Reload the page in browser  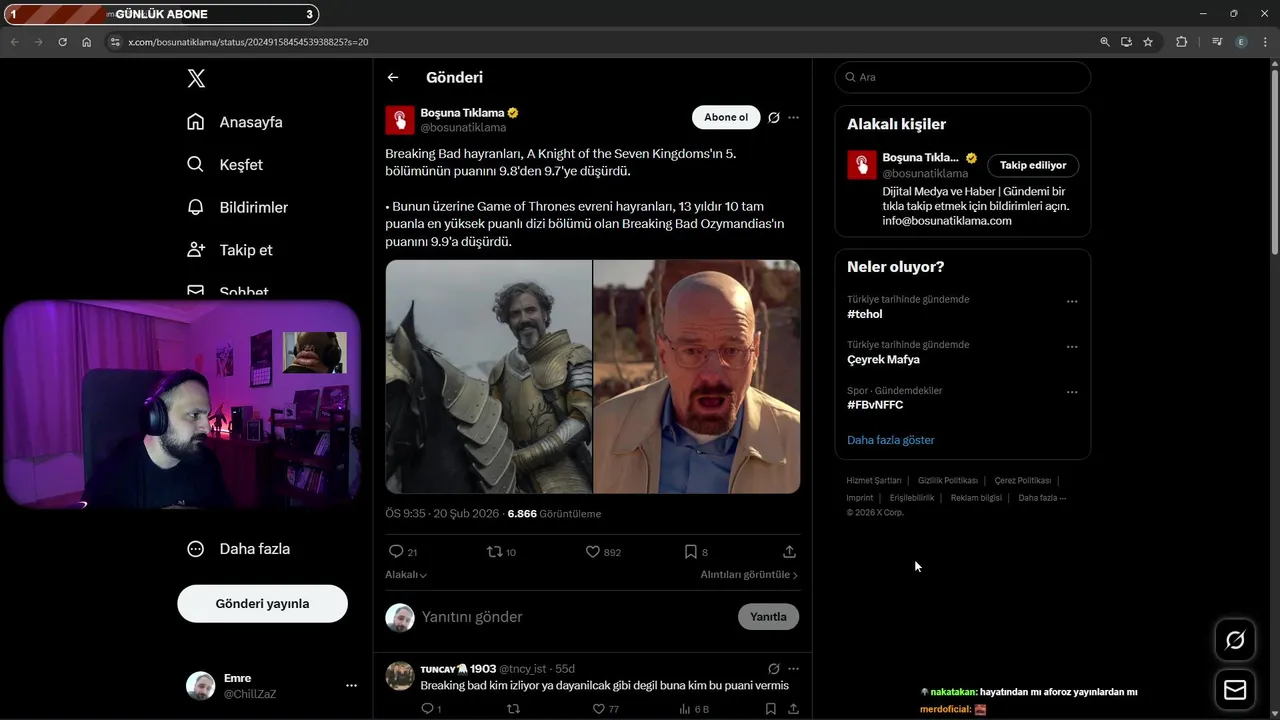62,42
